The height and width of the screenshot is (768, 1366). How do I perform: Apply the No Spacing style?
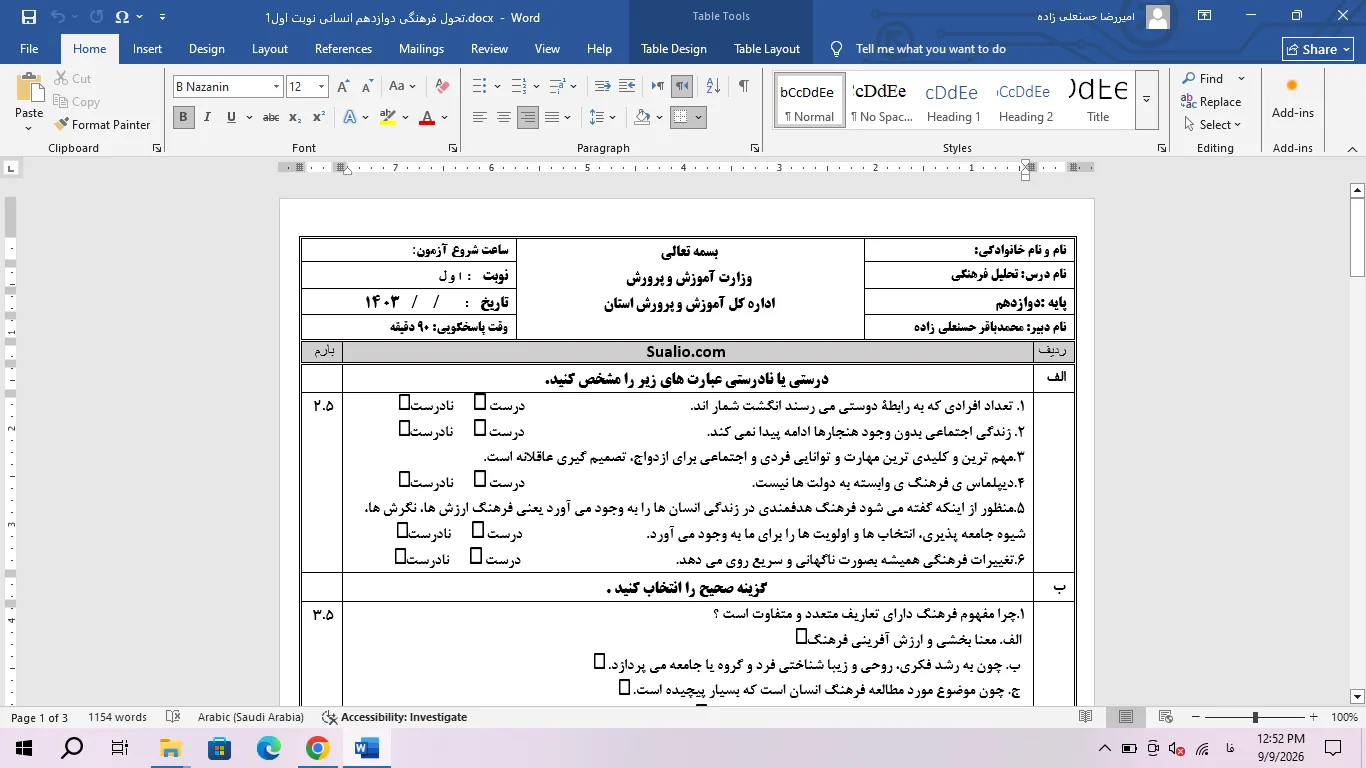click(x=881, y=99)
